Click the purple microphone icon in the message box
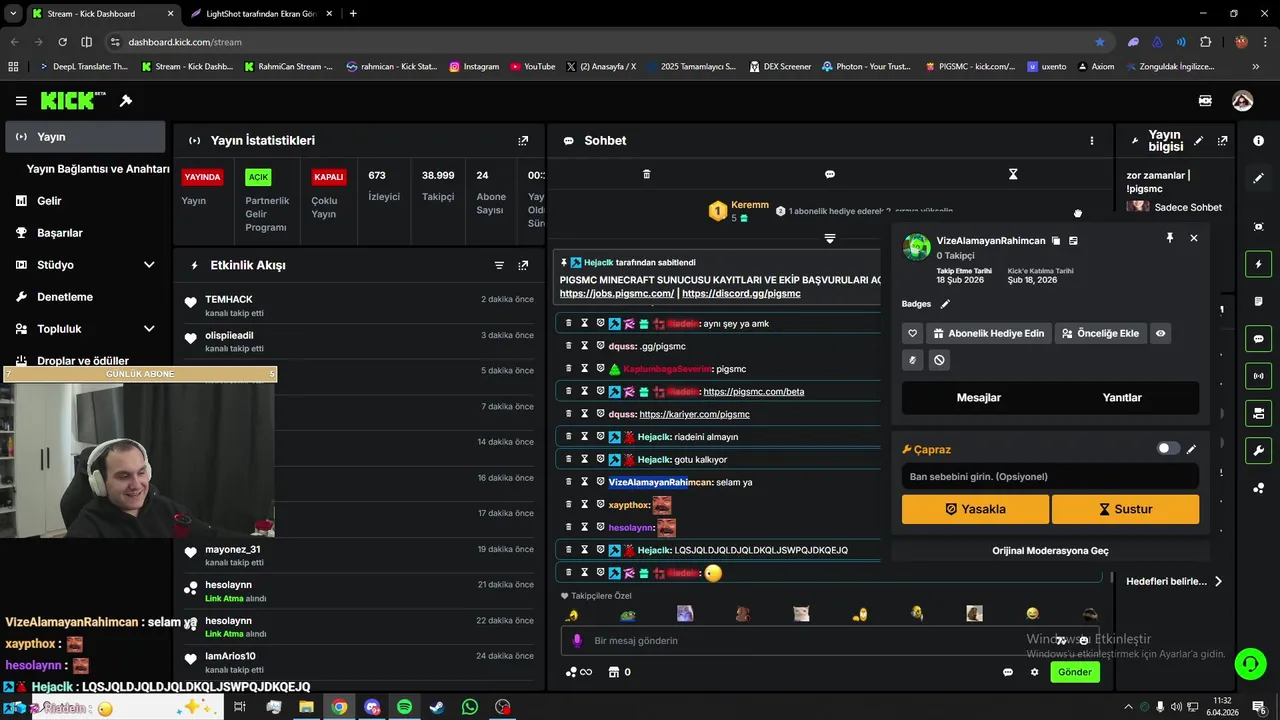The height and width of the screenshot is (720, 1280). [576, 641]
